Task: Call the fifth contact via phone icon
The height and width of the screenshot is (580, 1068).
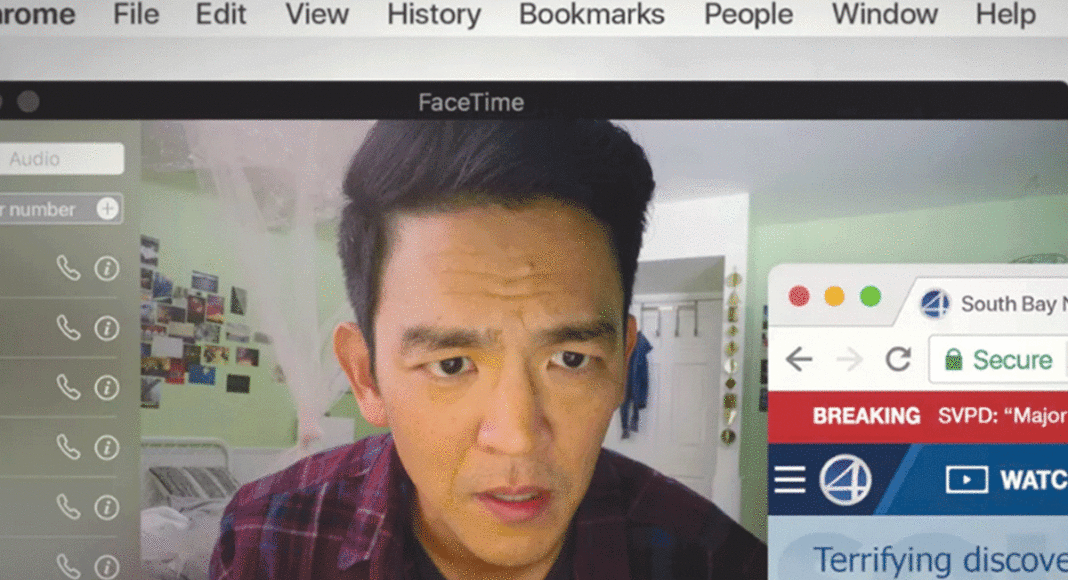Action: pos(68,506)
